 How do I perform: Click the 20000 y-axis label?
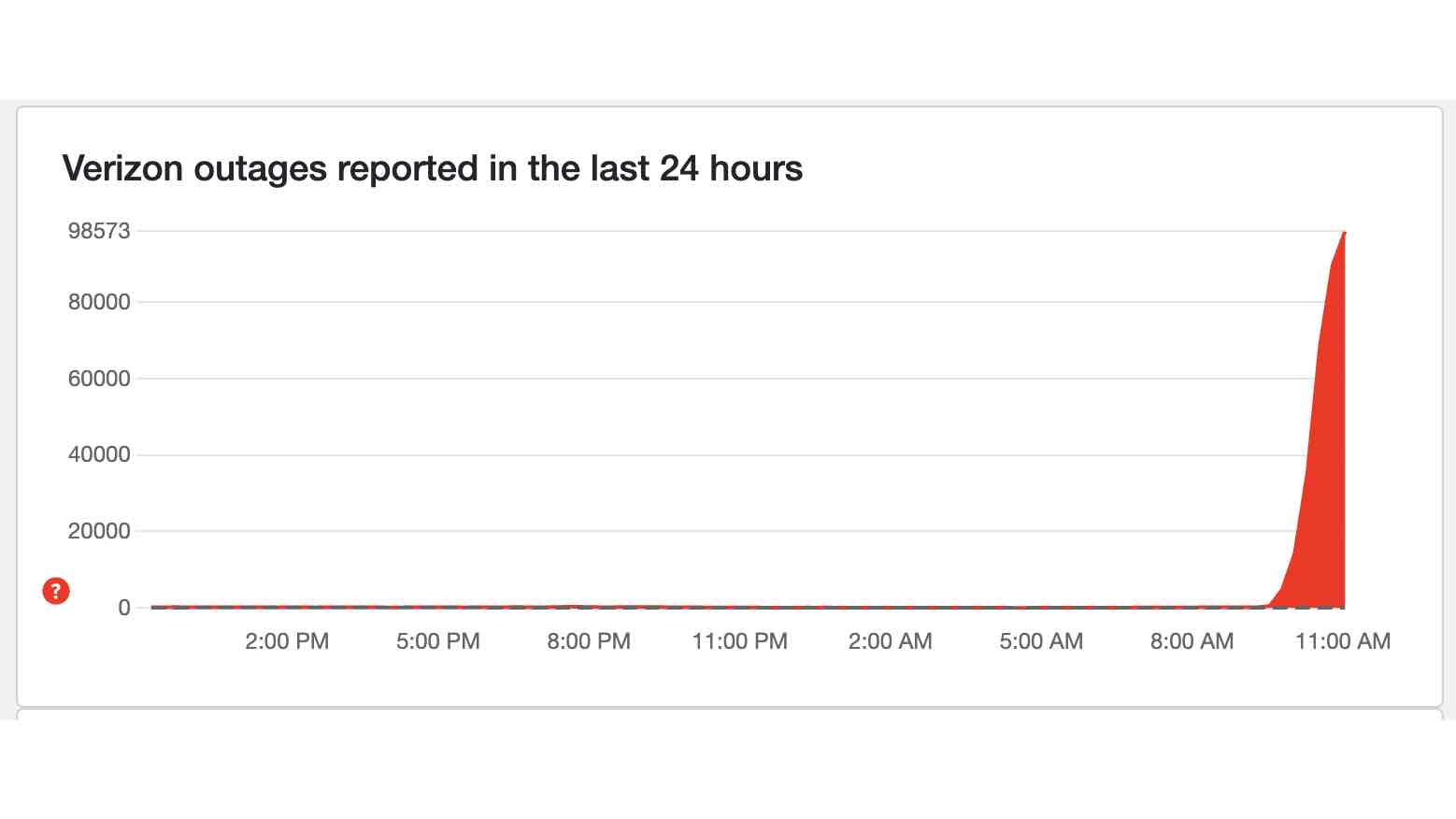tap(99, 531)
